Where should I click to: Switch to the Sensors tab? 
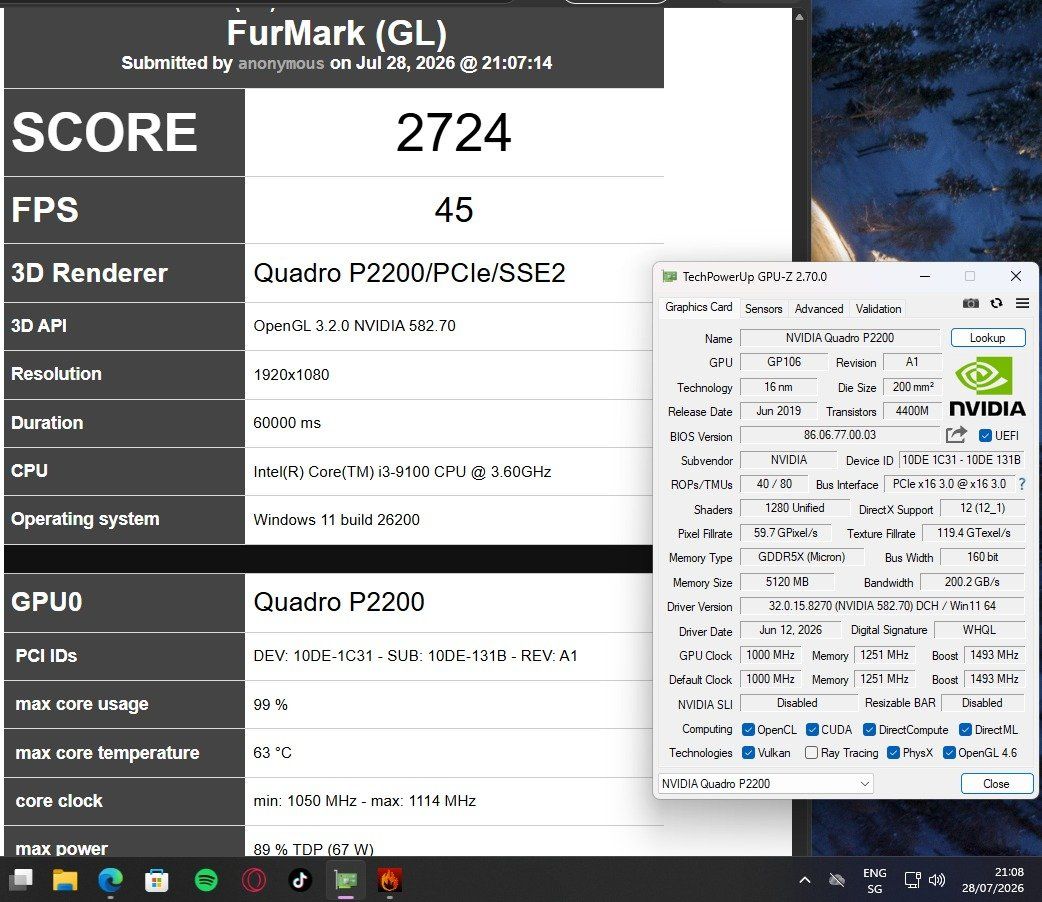click(x=763, y=308)
